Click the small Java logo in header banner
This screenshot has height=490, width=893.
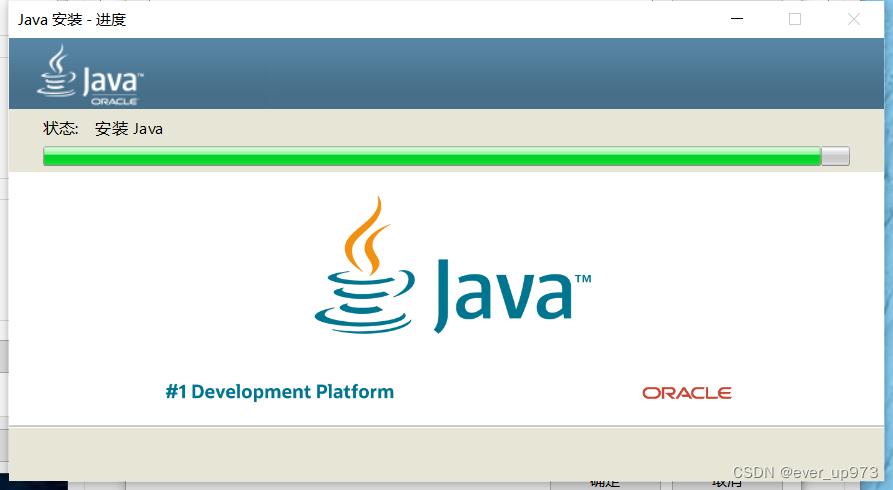tap(90, 75)
